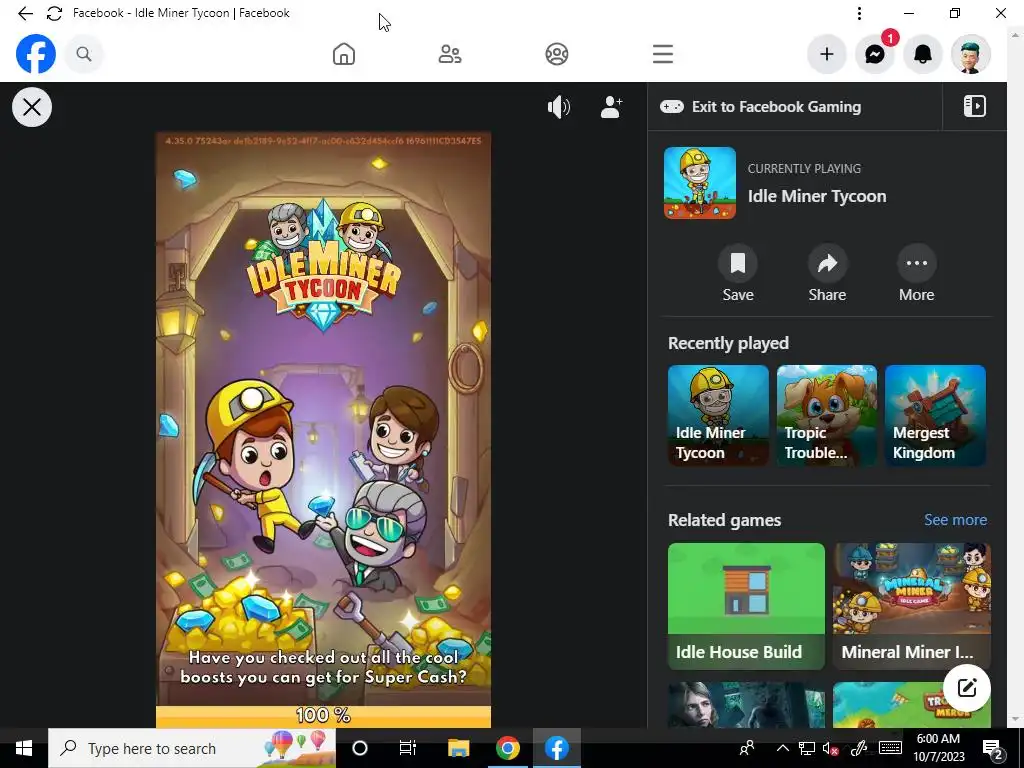The height and width of the screenshot is (768, 1024).
Task: Mute the game sound speaker icon
Action: 558,107
